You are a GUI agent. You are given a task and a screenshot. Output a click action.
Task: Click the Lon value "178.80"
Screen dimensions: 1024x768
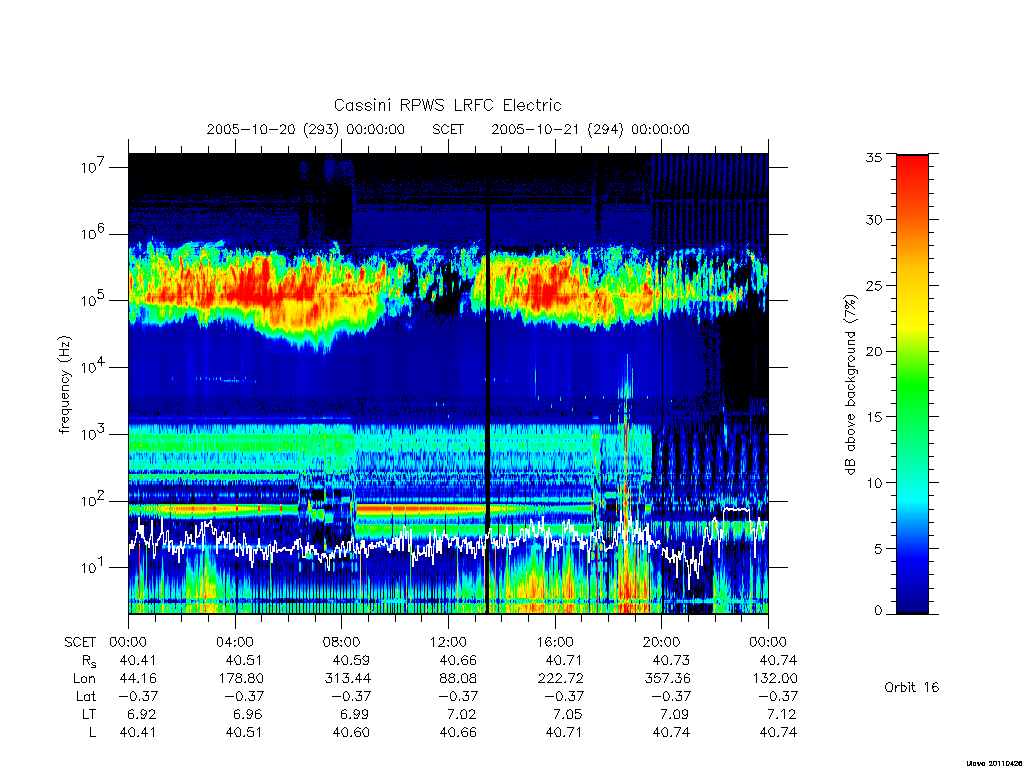point(240,679)
